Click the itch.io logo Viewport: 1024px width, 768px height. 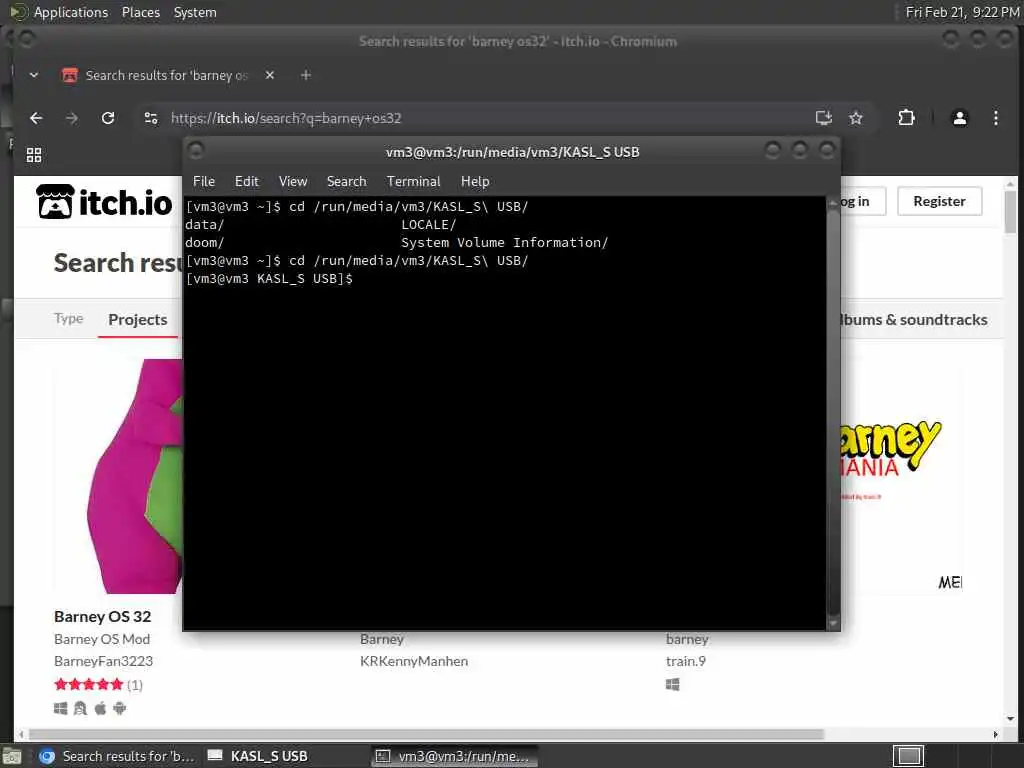point(104,202)
